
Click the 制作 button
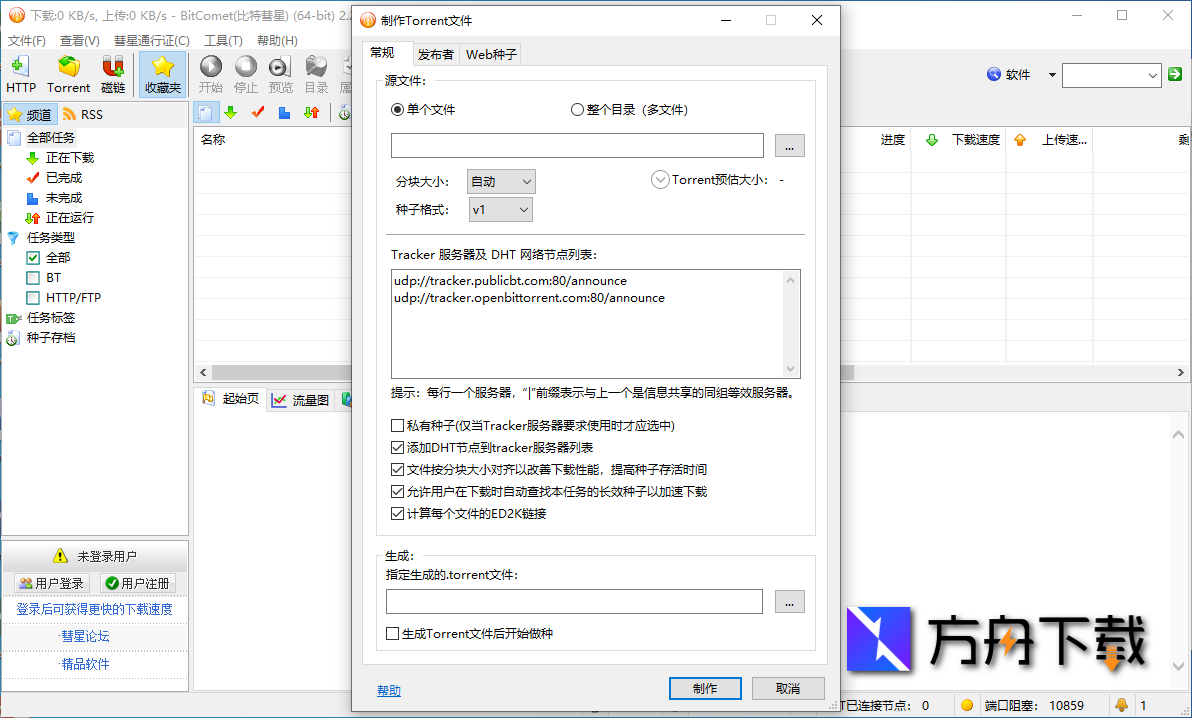point(704,689)
